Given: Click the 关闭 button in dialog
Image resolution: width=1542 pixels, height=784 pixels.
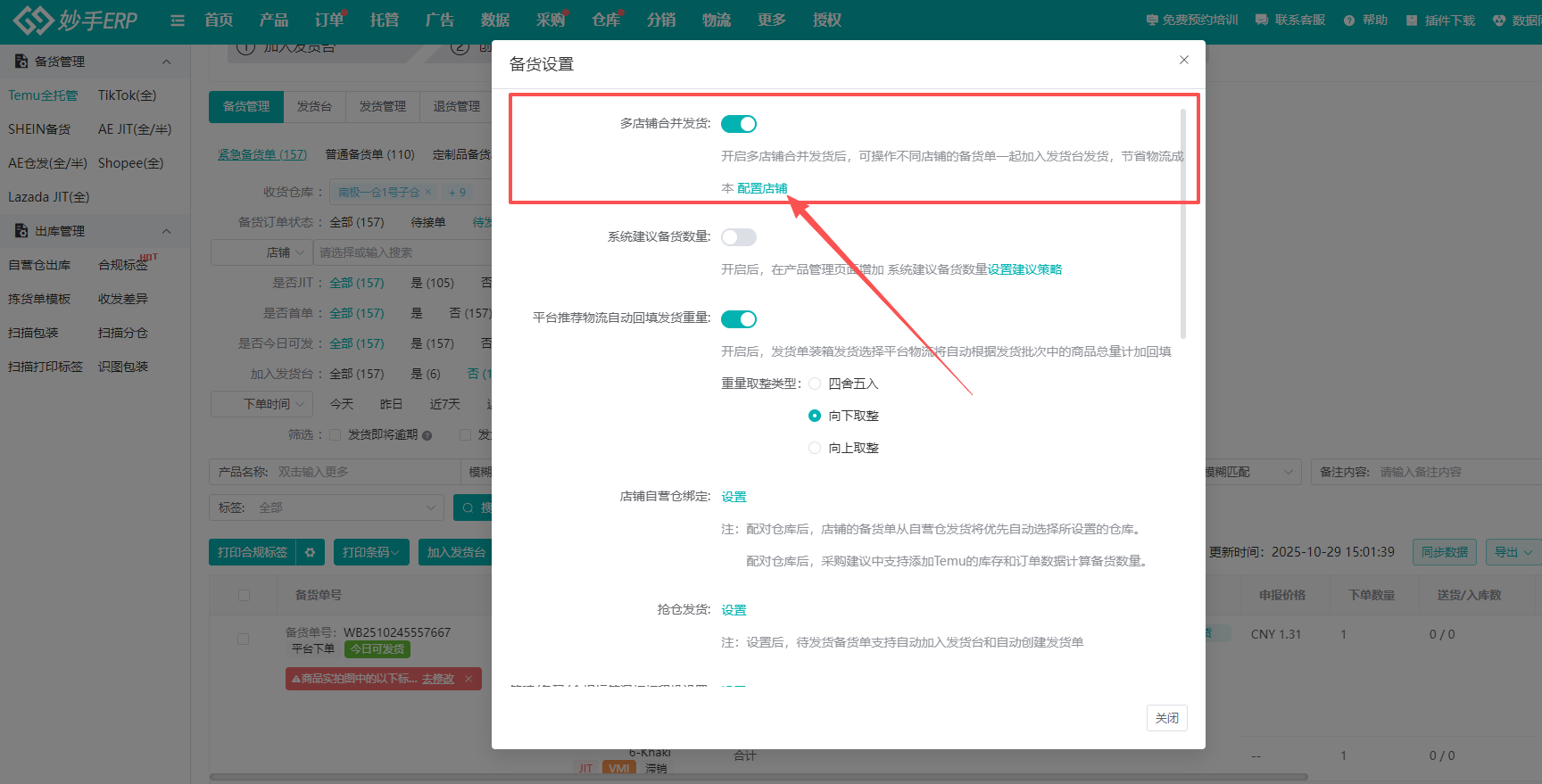Looking at the screenshot, I should coord(1167,718).
